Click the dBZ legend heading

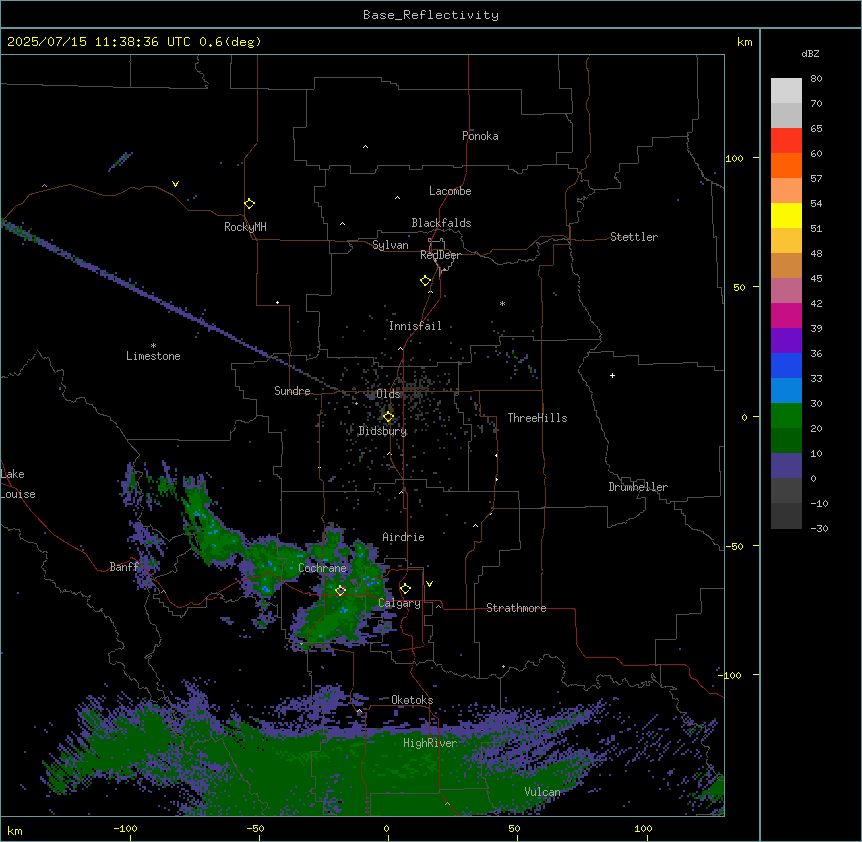(810, 53)
